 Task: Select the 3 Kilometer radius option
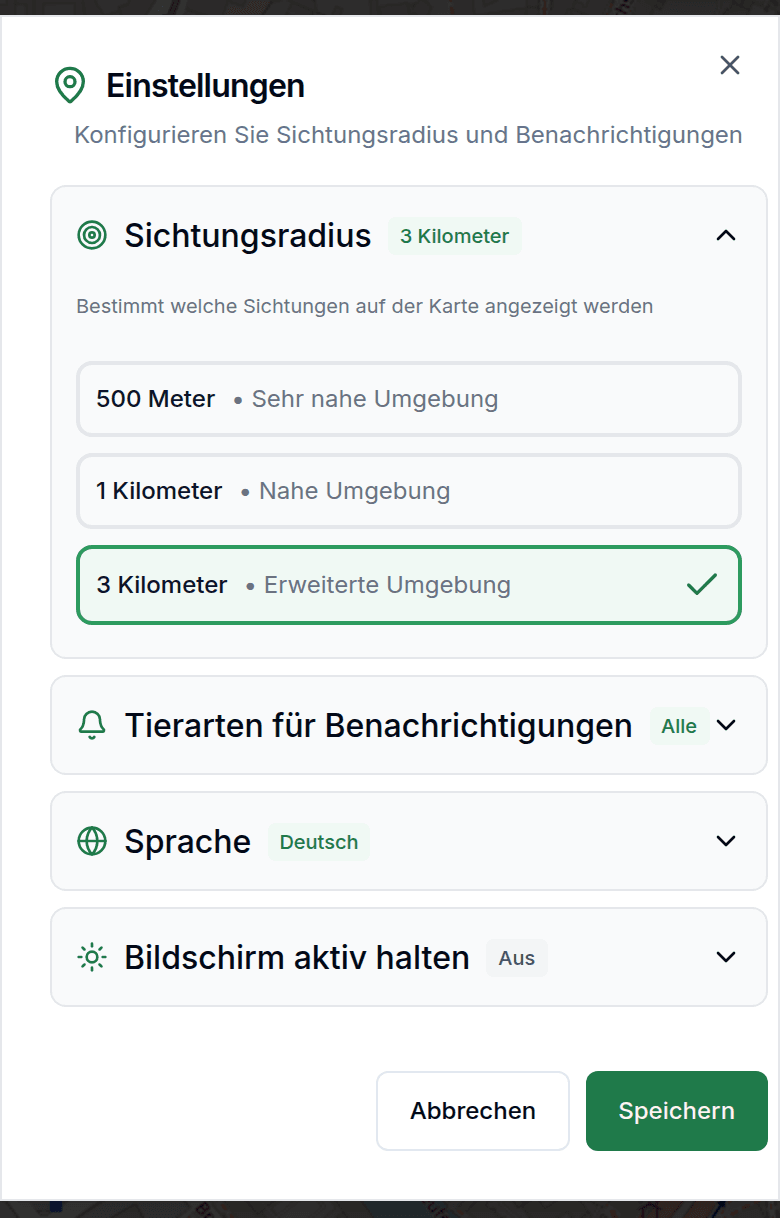click(408, 584)
